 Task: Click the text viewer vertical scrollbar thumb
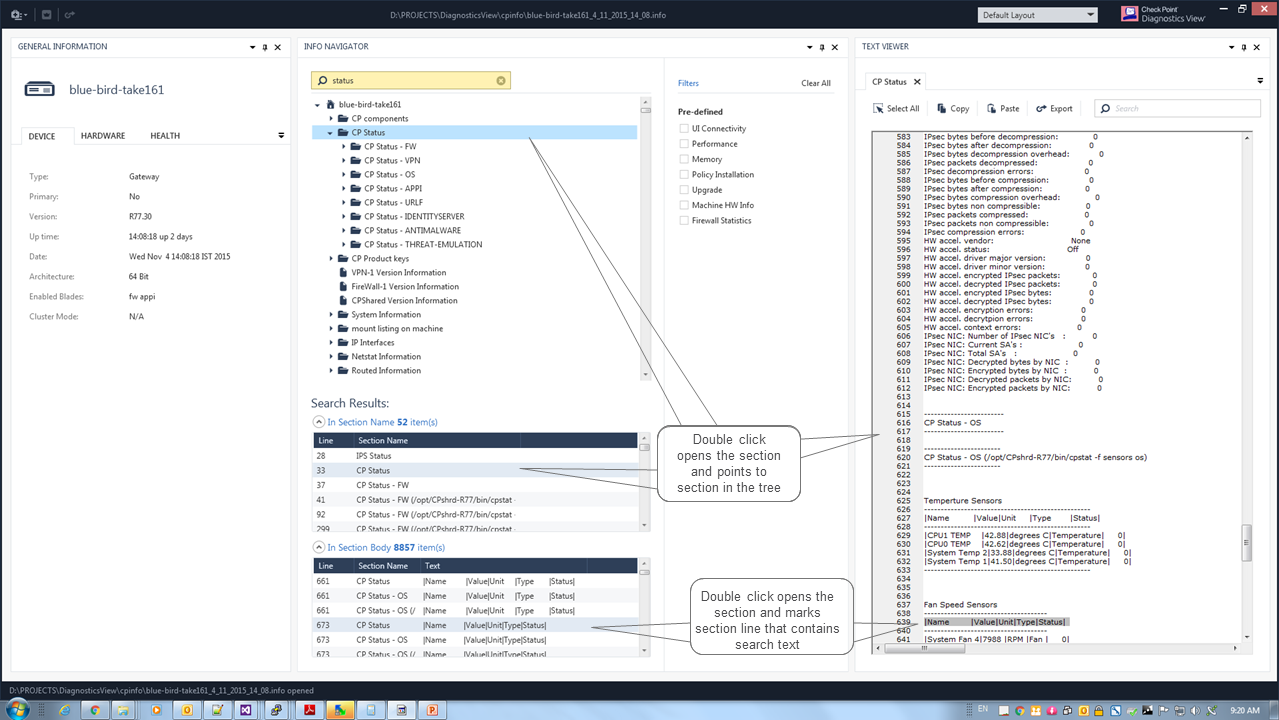coord(1246,542)
